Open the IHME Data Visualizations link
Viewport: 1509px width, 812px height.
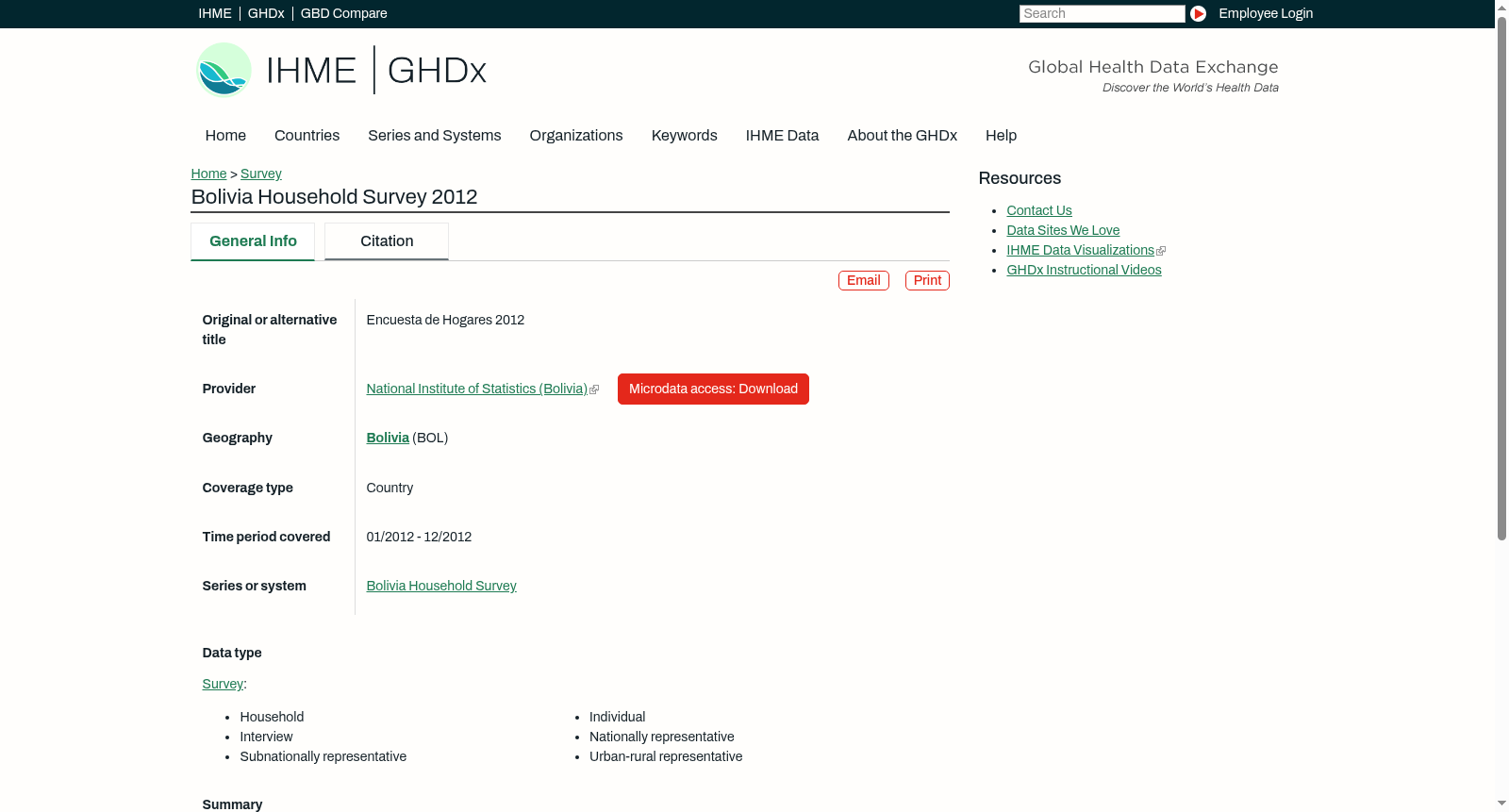[1080, 250]
